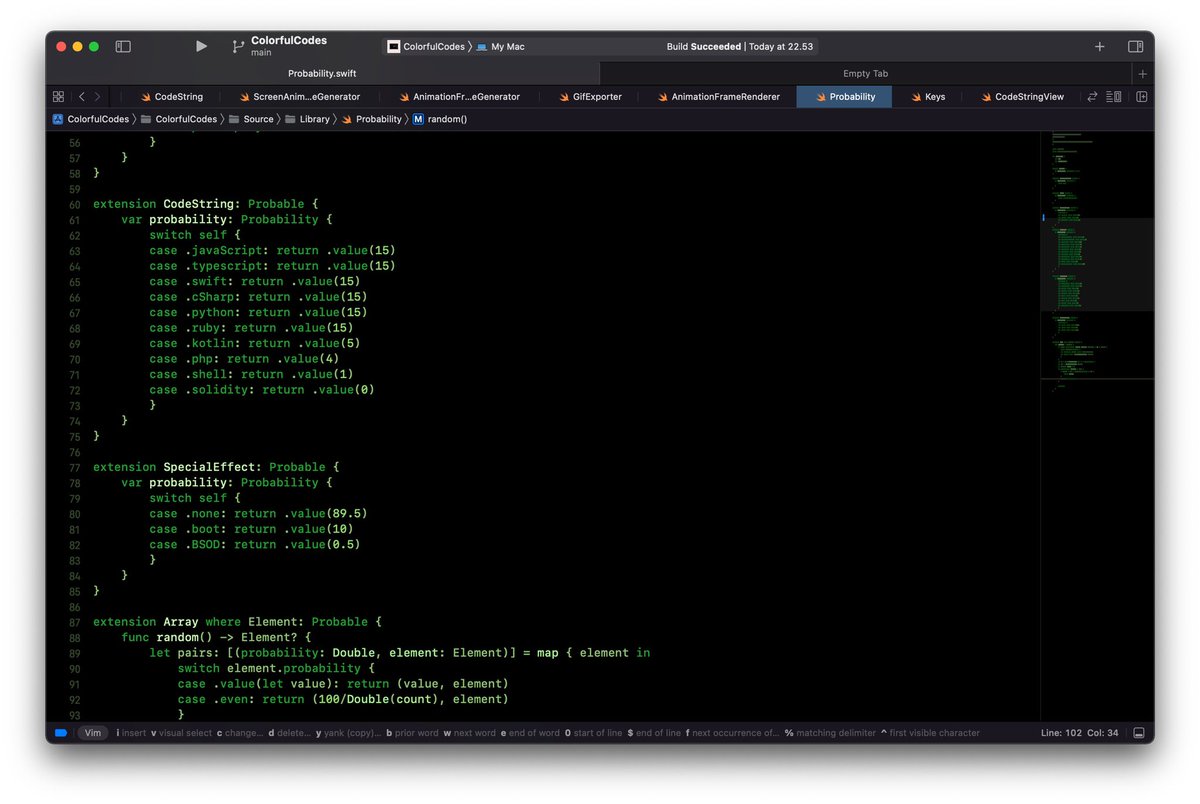Click line number 77 in gutter

[x=73, y=467]
